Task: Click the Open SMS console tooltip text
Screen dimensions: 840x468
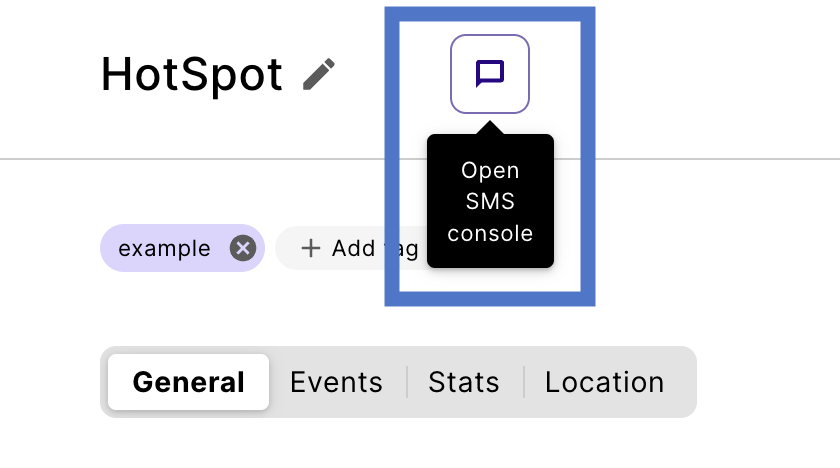Action: point(490,202)
